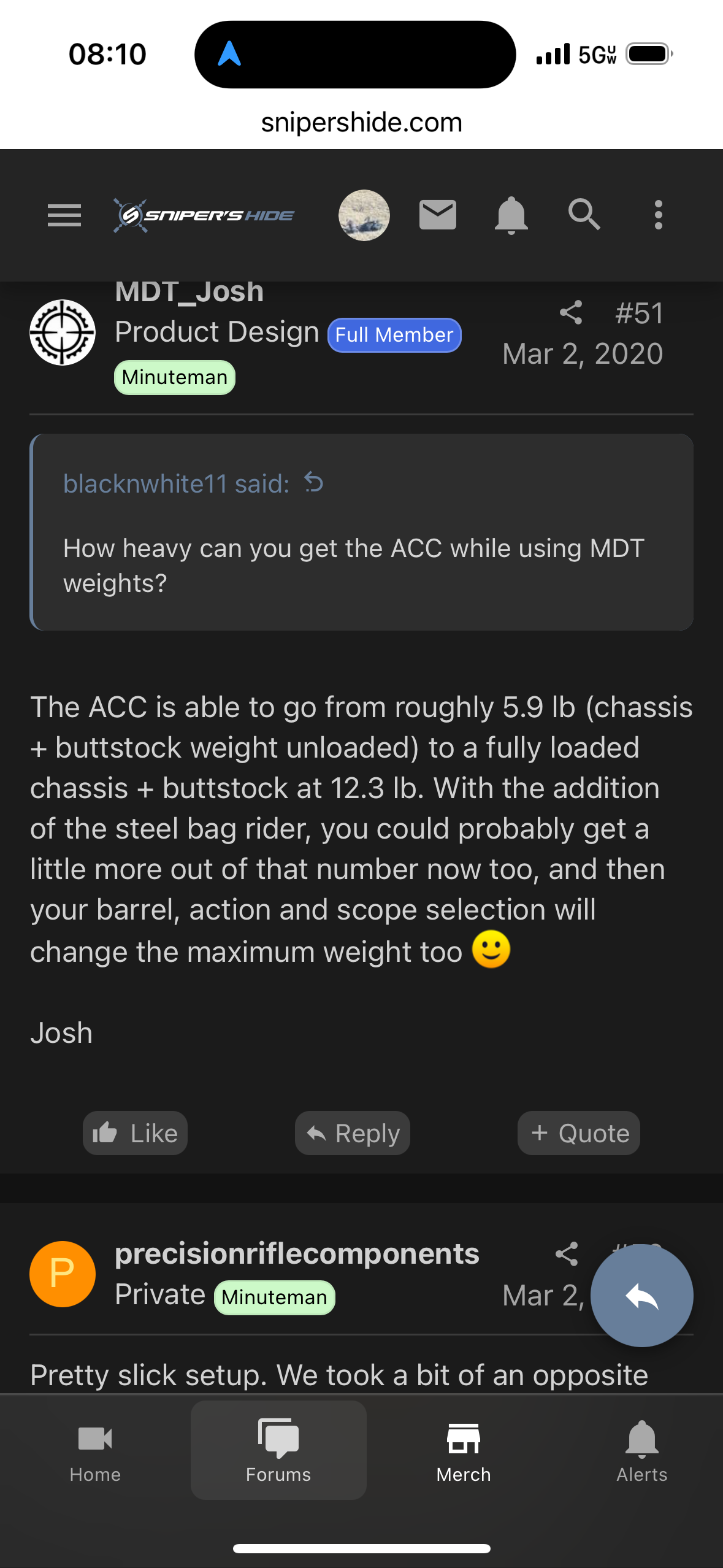Toggle Quote on MDT_Josh's post
Viewport: 723px width, 1568px height.
point(579,1133)
